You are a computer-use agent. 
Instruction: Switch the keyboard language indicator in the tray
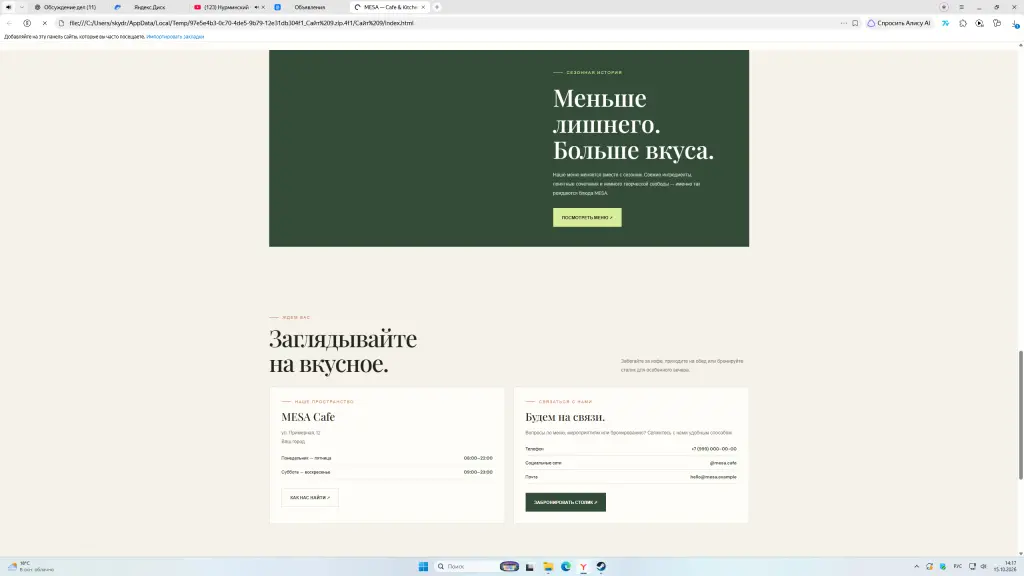(x=957, y=566)
